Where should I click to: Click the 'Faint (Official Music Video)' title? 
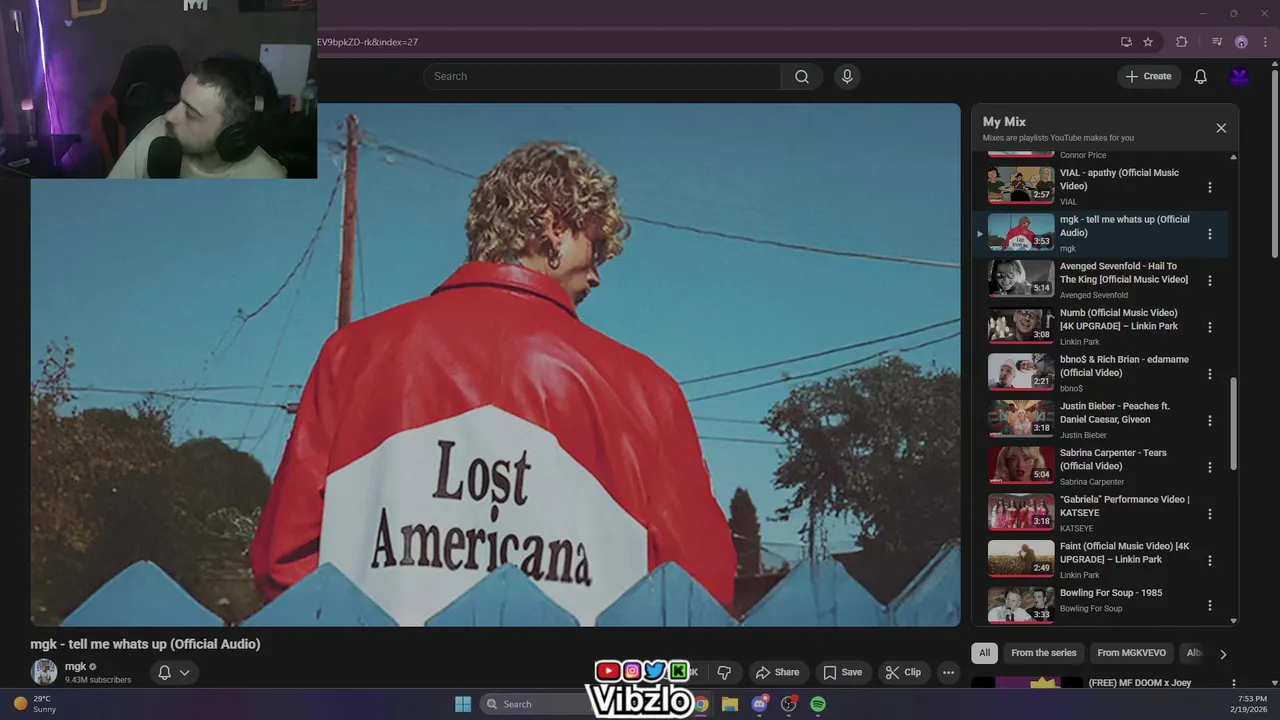[1124, 553]
